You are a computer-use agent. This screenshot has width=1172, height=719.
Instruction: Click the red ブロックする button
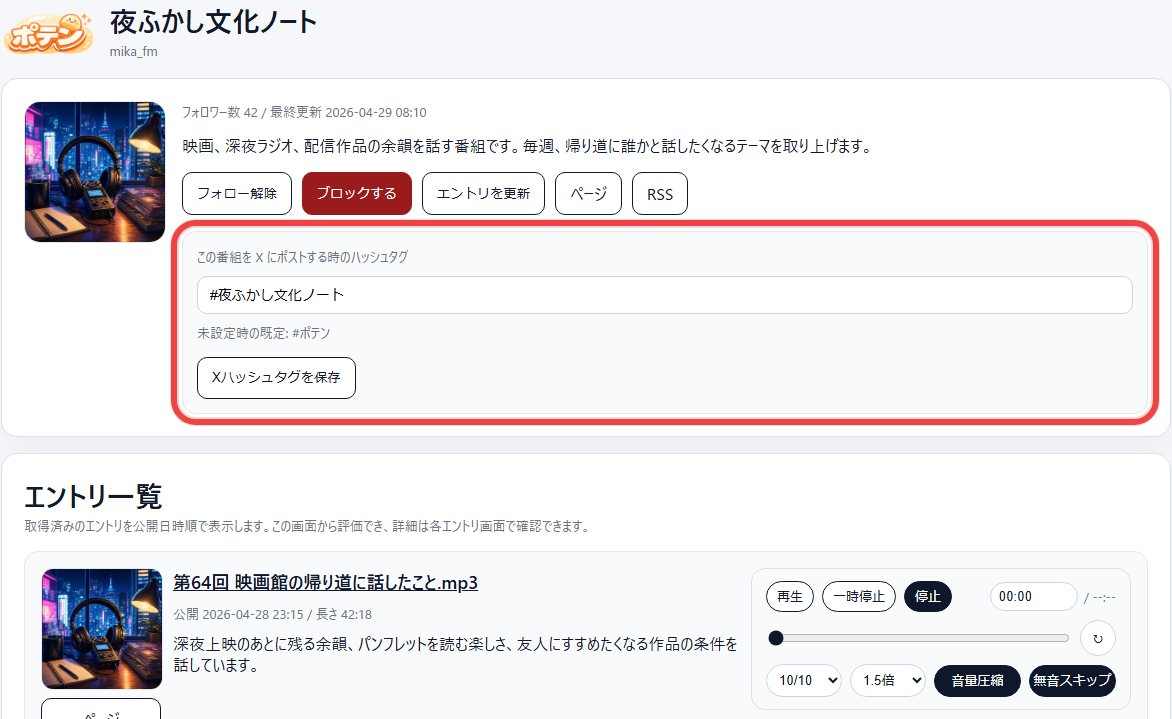357,194
